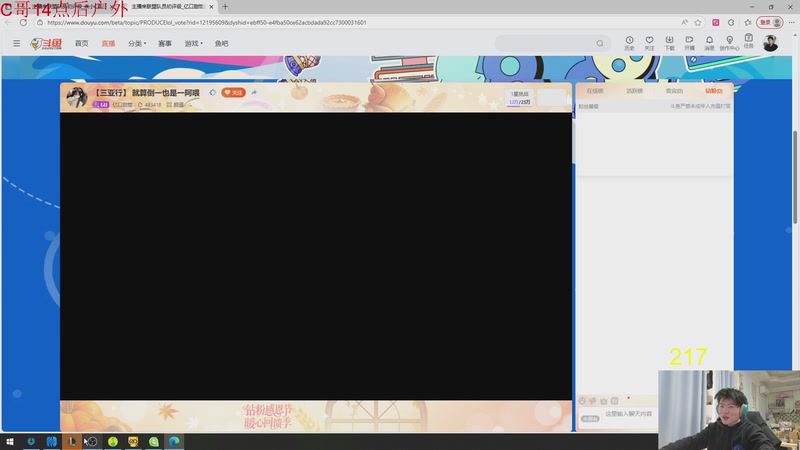Click the stream title 【三亚行】
The height and width of the screenshot is (450, 800).
coord(146,93)
